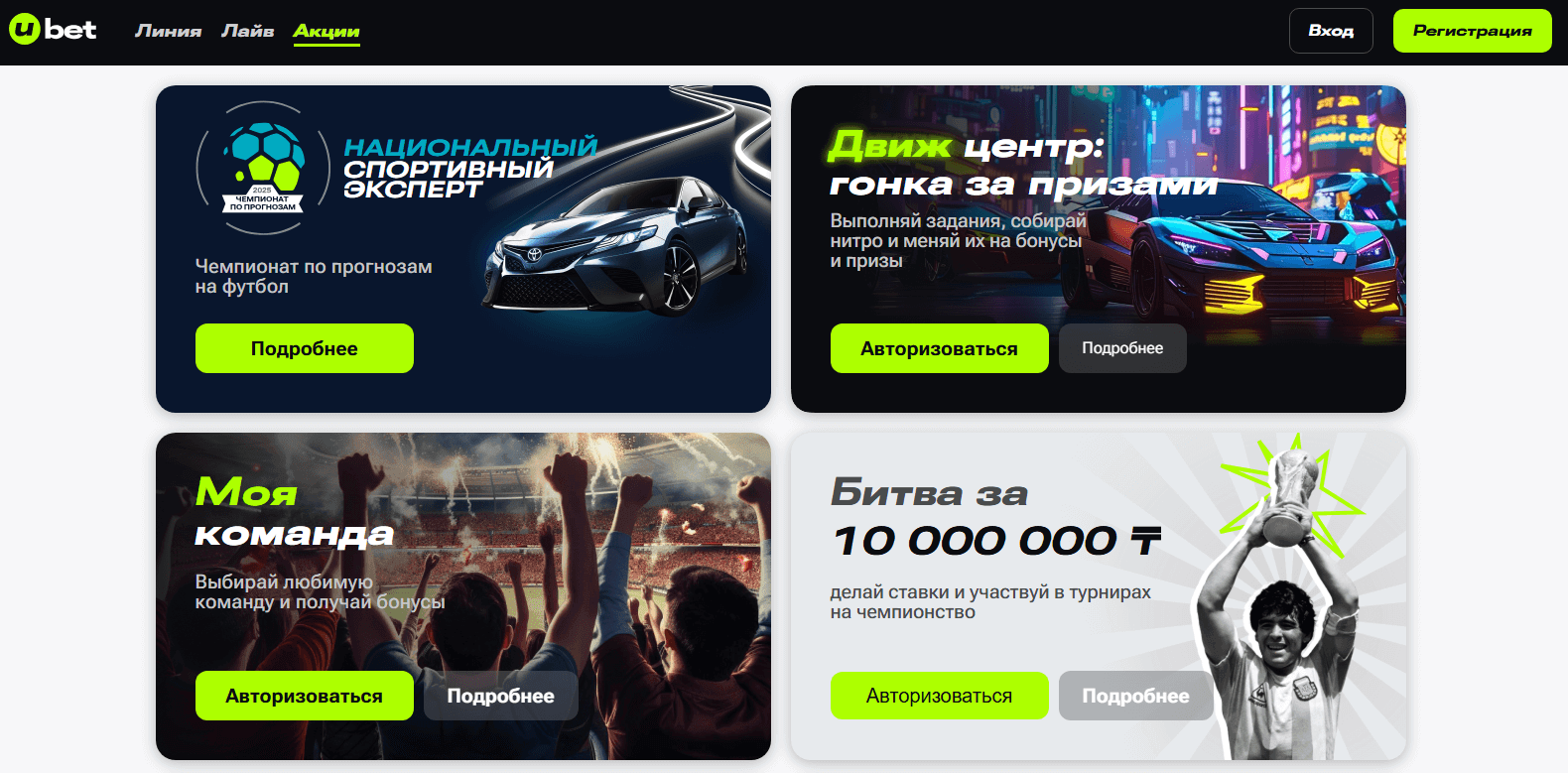Click Авторизоваться on Моя команда card

pos(305,696)
